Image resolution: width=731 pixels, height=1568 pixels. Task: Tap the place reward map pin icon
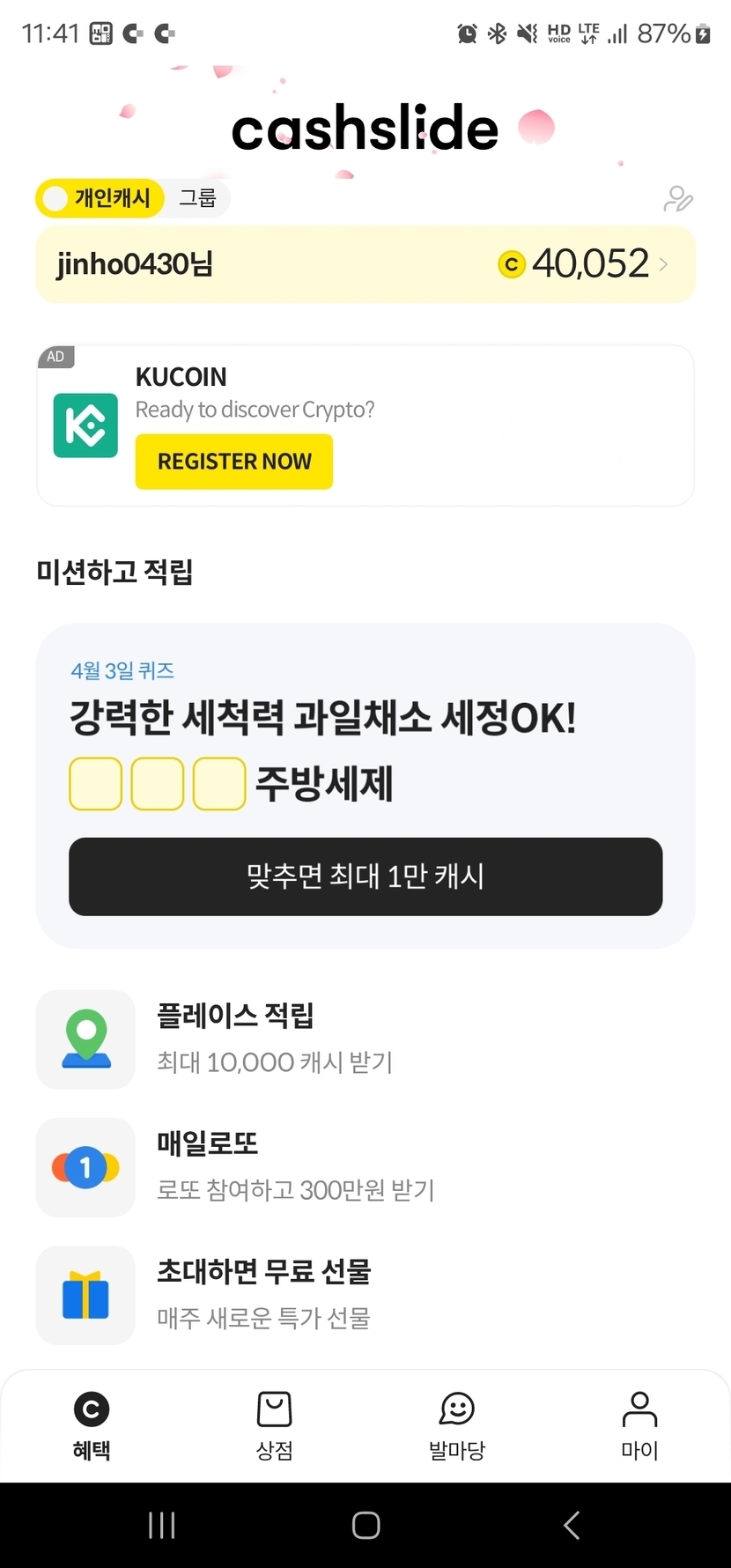coord(85,1039)
